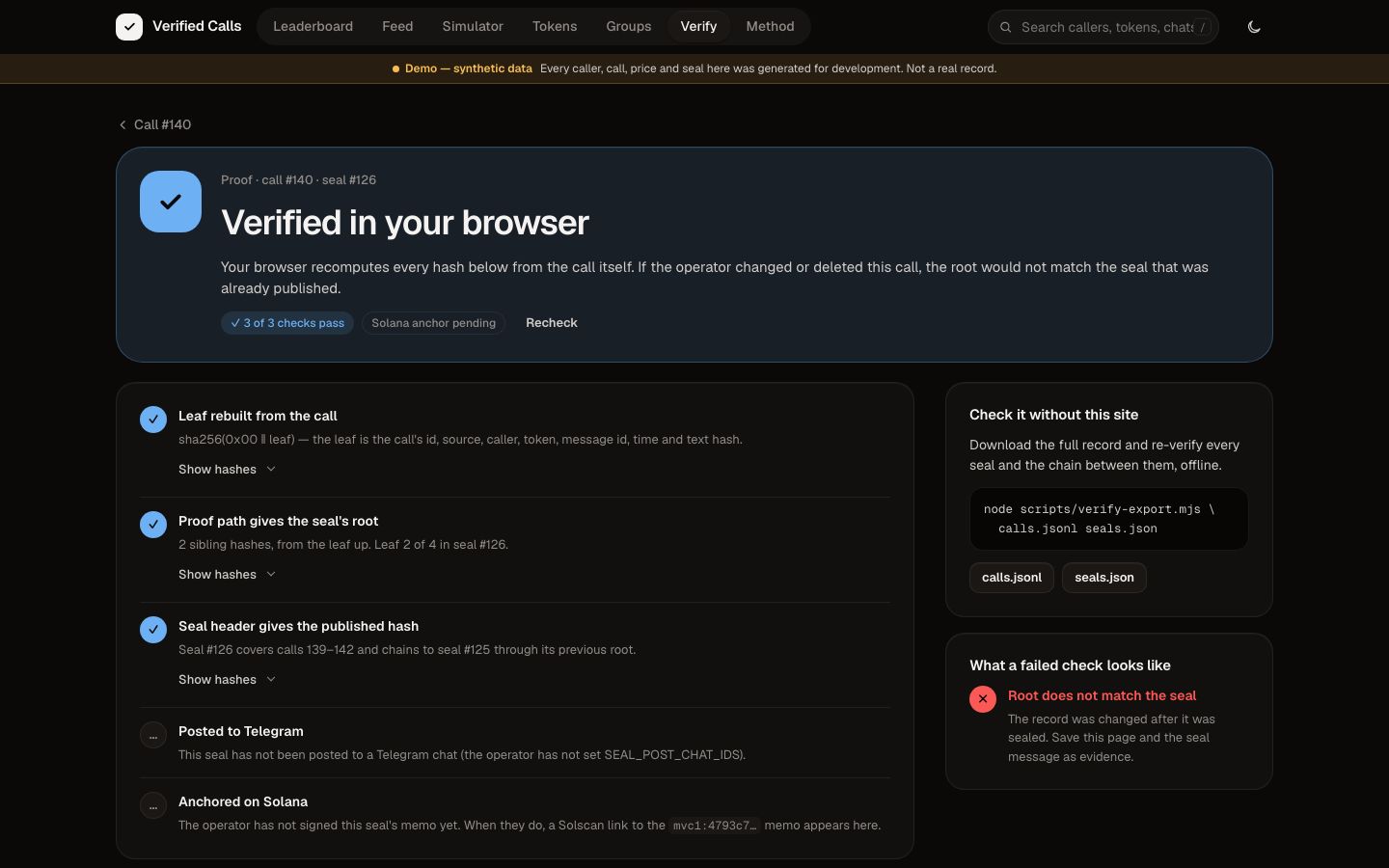Click the Demo — synthetic data label
This screenshot has height=868, width=1389.
point(469,68)
